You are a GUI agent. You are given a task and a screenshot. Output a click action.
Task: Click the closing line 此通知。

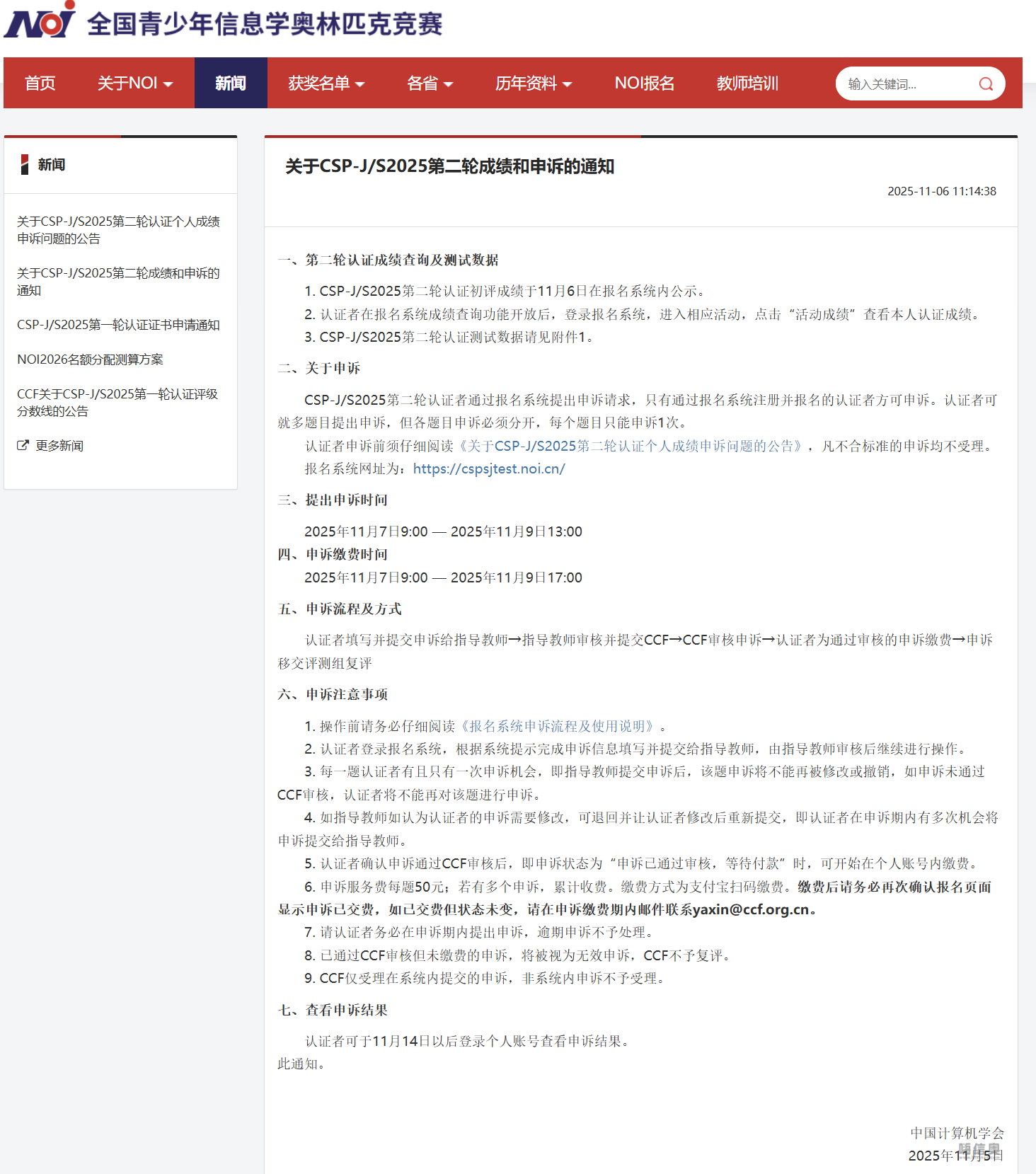coord(302,1064)
